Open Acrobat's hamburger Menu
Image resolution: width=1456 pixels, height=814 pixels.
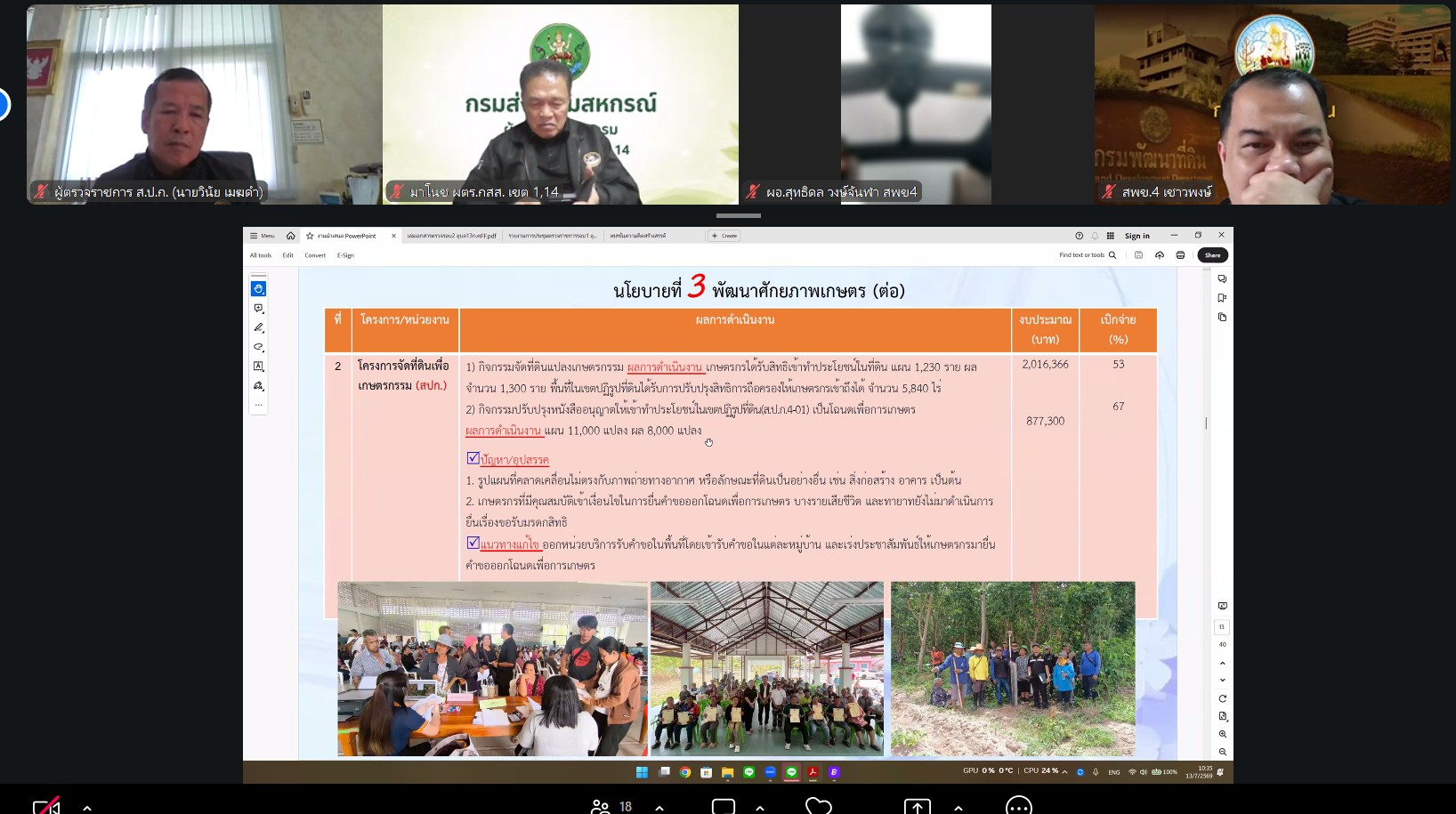263,236
